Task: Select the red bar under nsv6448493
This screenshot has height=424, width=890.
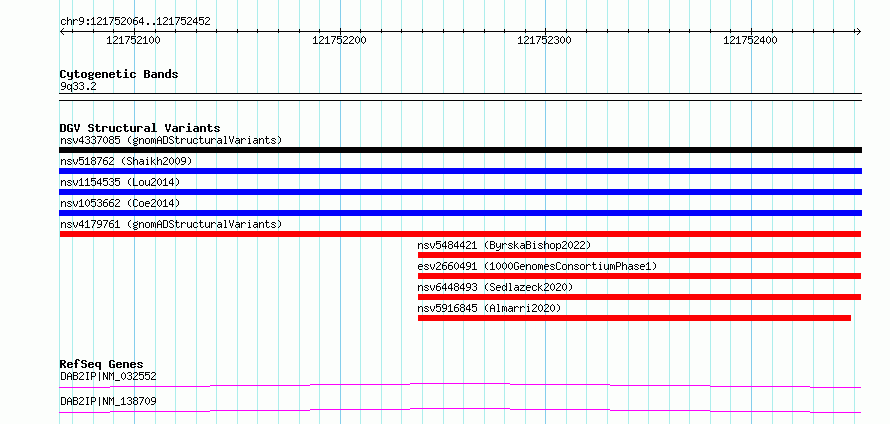Action: (639, 297)
